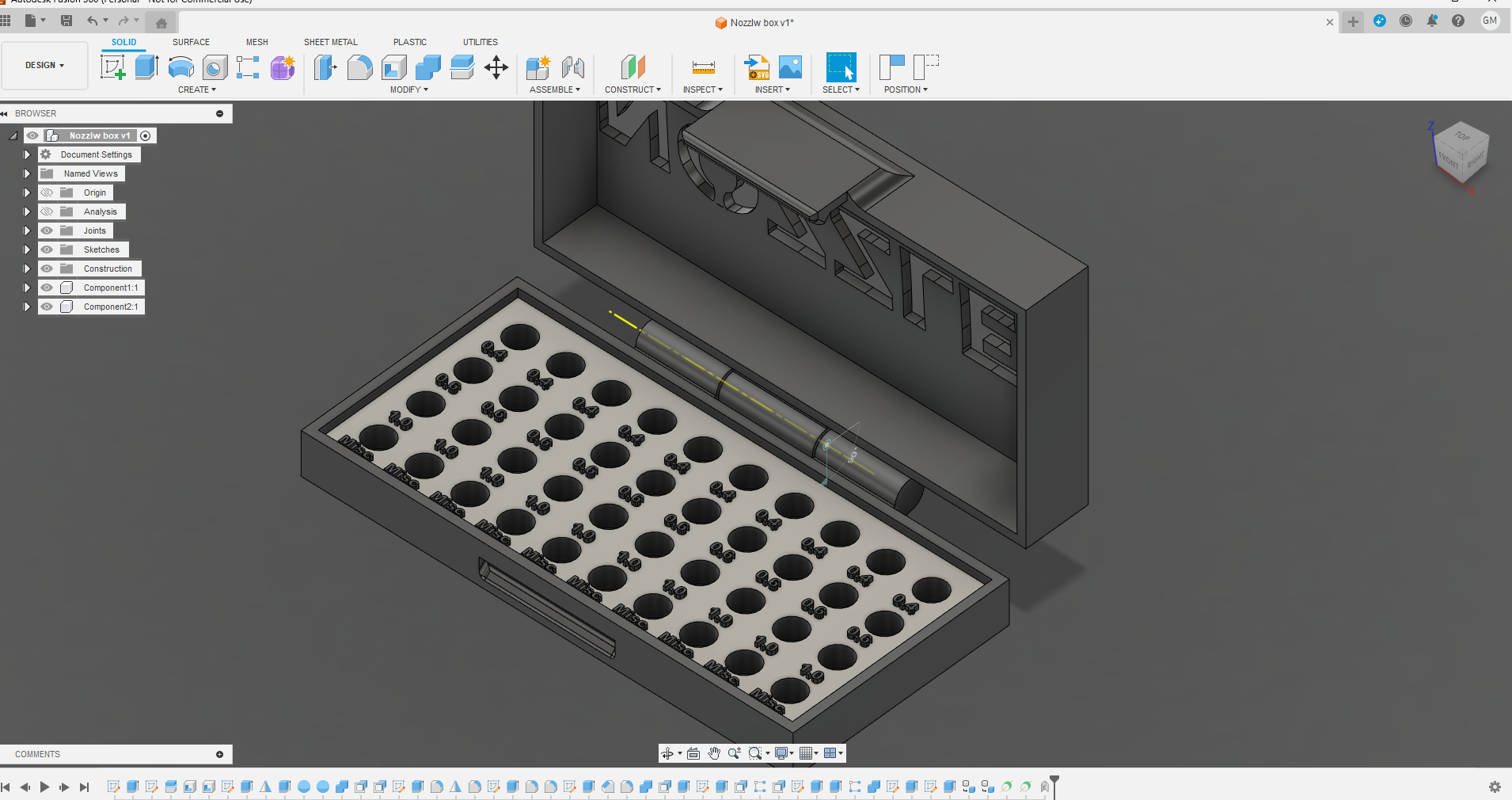Open the Hole tool
This screenshot has height=800, width=1512.
[x=215, y=67]
